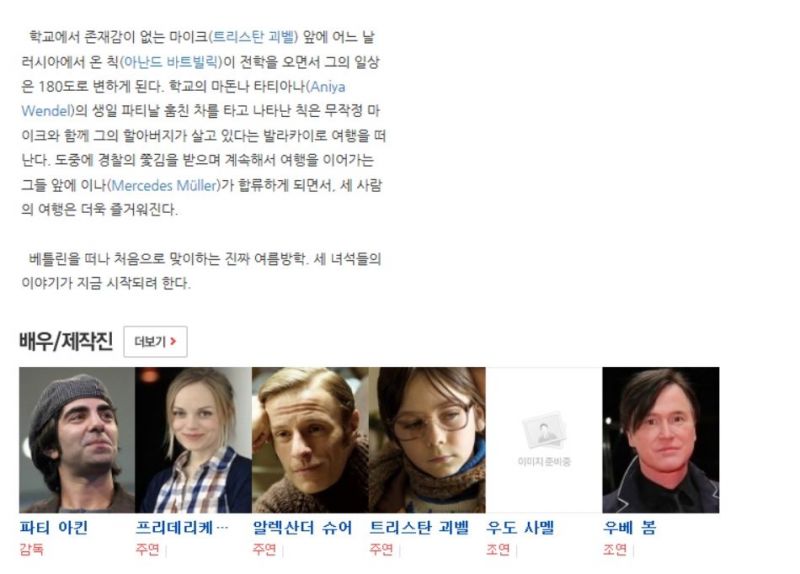800x574 pixels.
Task: Open 우베 봄's portrait thumbnail
Action: tap(661, 440)
